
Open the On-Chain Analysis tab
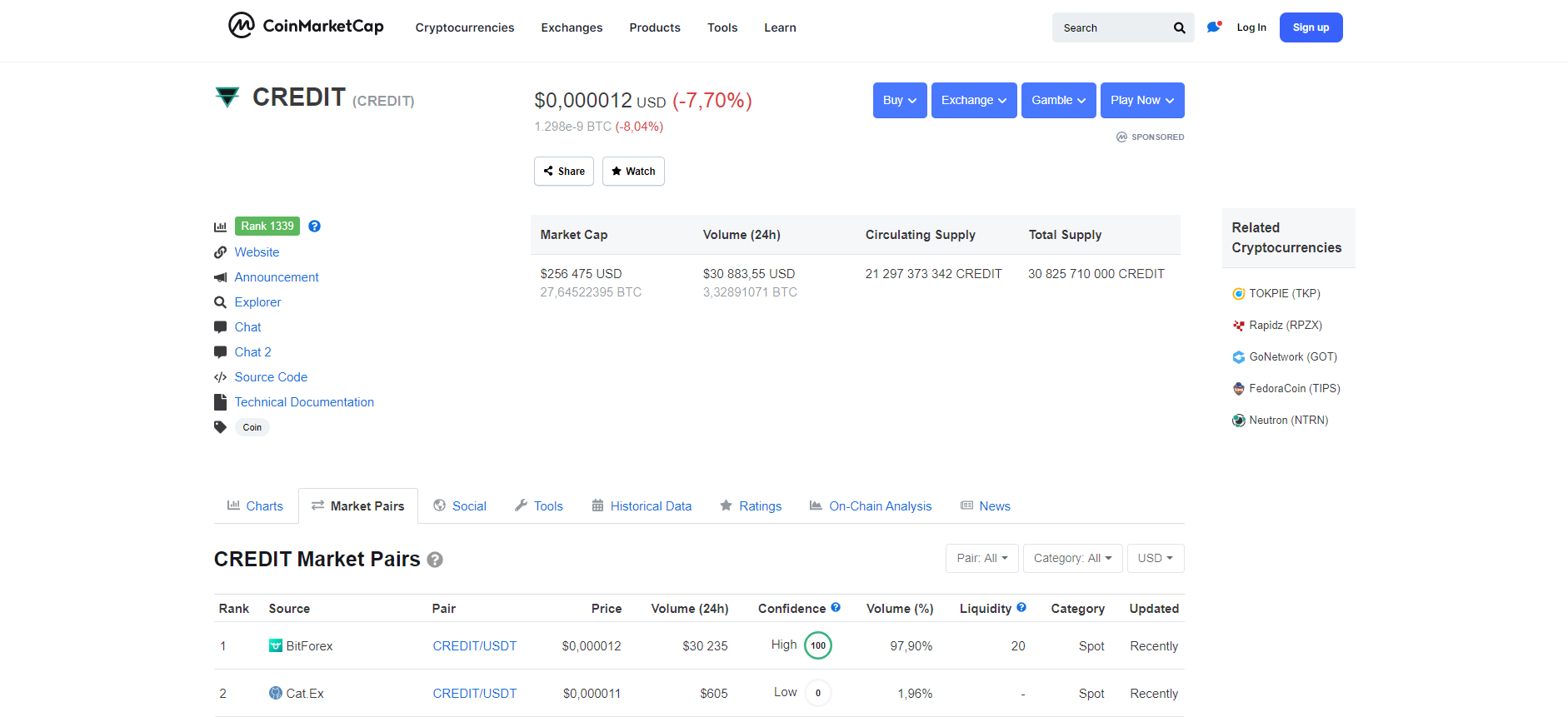coord(871,506)
